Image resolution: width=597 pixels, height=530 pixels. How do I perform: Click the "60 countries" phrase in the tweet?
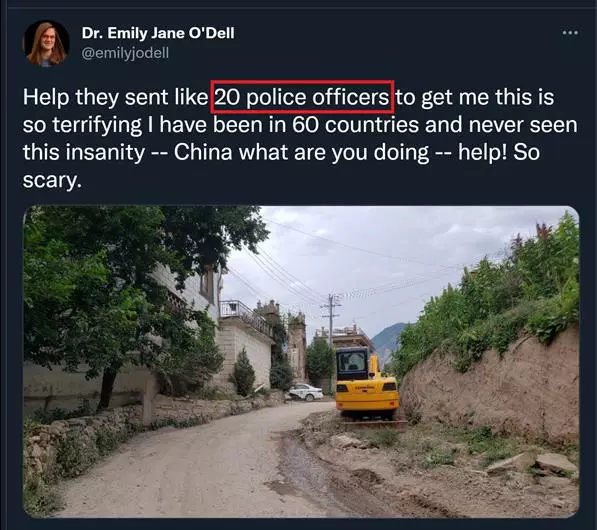[x=356, y=125]
